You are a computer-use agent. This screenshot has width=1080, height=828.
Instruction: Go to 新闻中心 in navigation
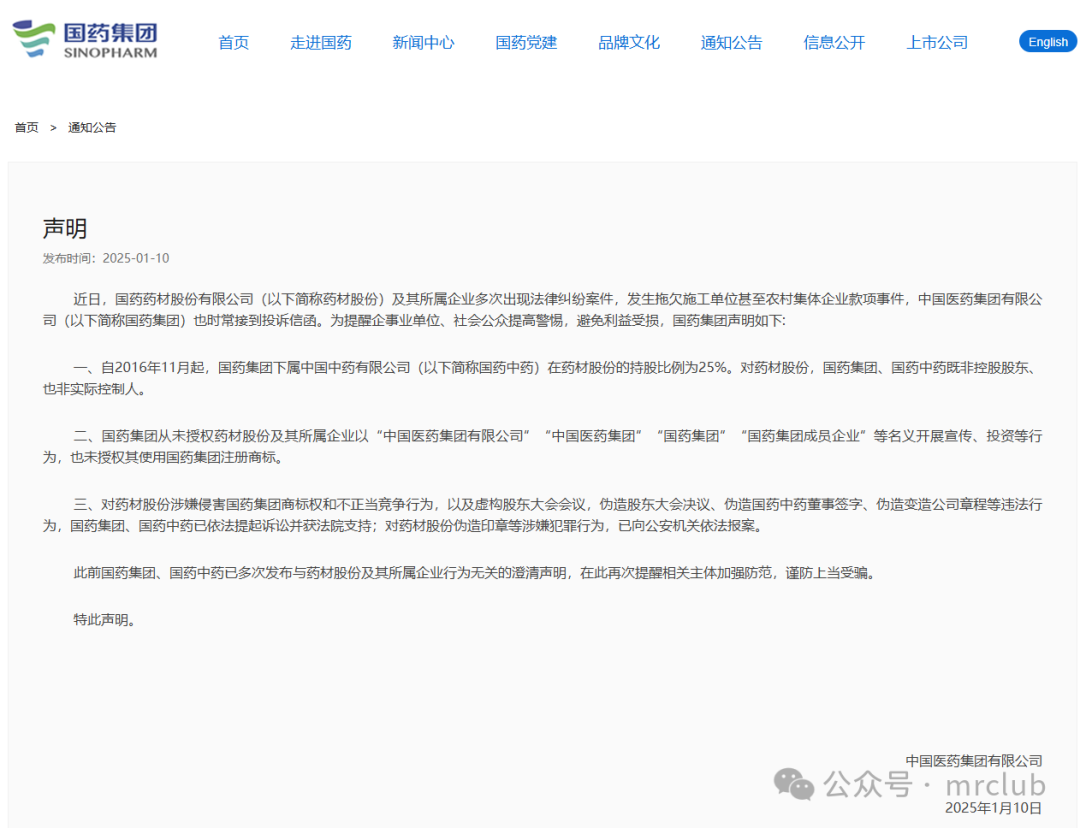423,43
